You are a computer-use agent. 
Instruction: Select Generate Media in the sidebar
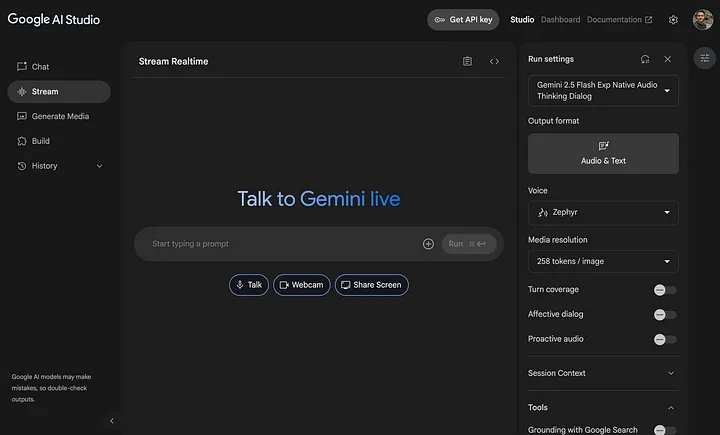59,116
